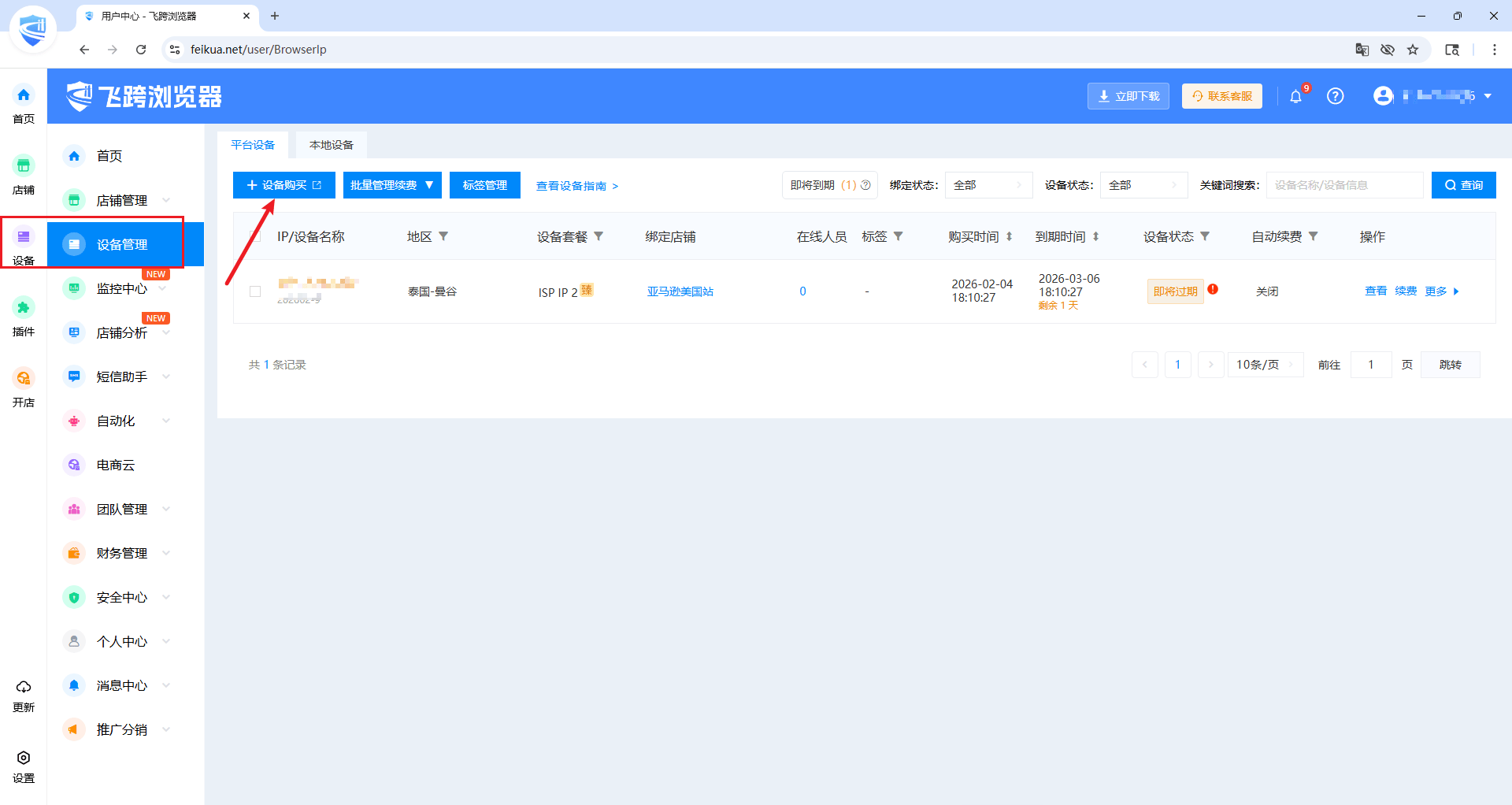Screen dimensions: 1512x805
Task: Click the 关键词搜索 input field
Action: [x=1344, y=185]
